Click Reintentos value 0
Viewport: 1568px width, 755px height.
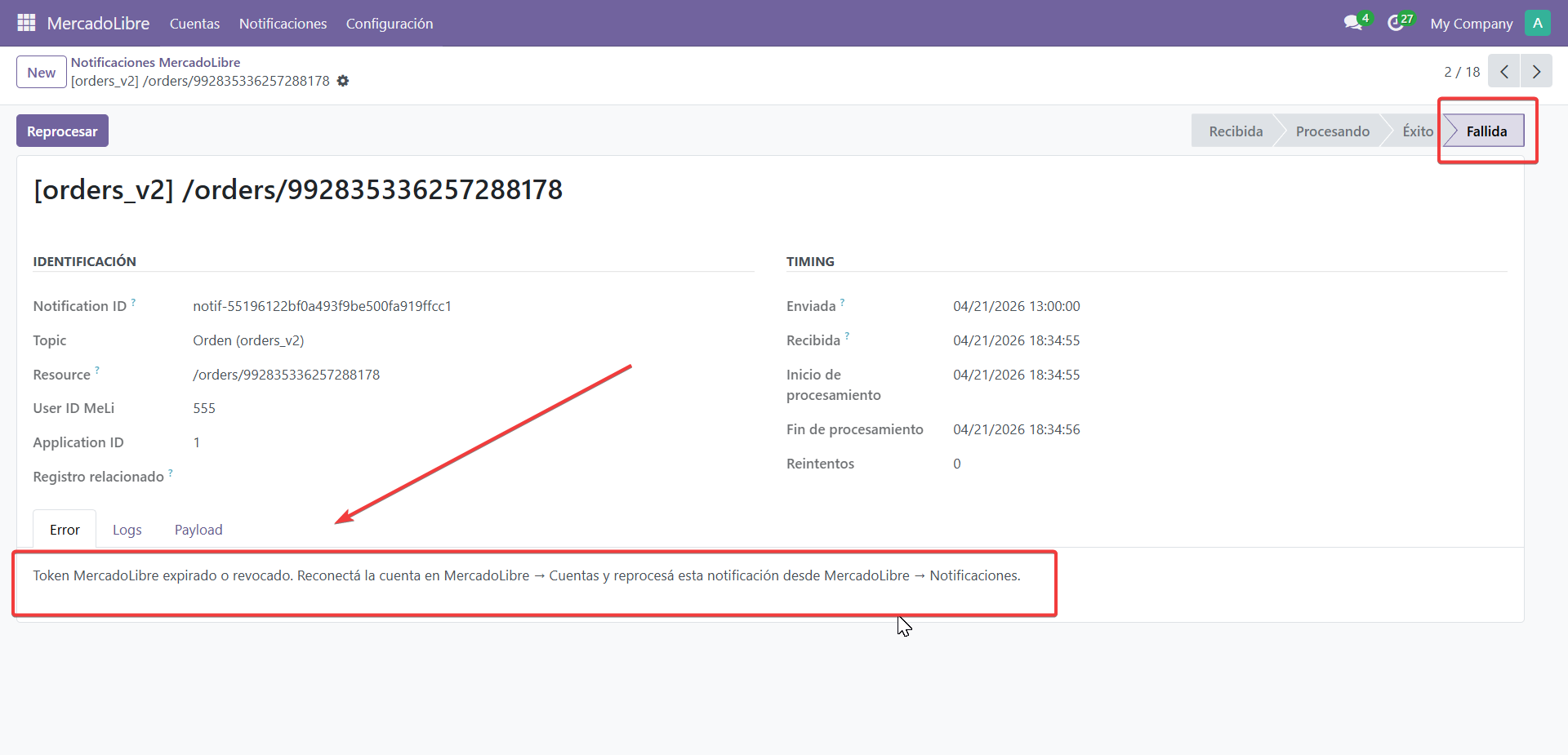tap(956, 464)
